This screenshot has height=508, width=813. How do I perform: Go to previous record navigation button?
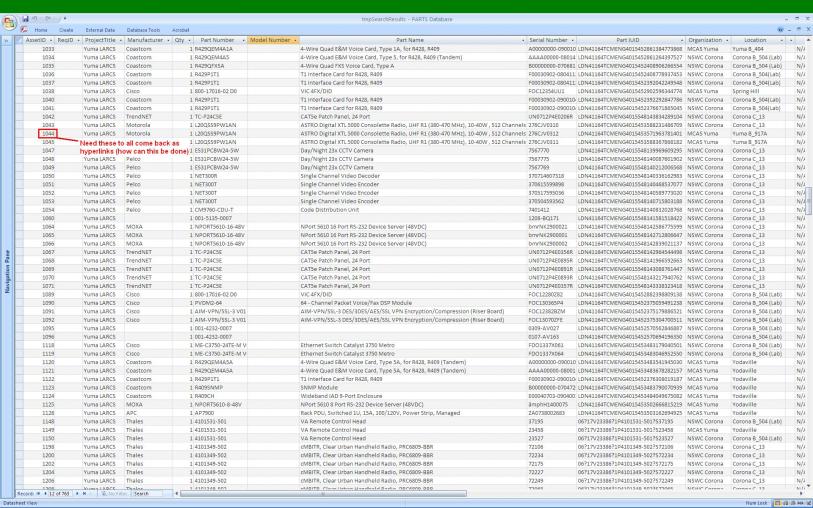click(45, 493)
